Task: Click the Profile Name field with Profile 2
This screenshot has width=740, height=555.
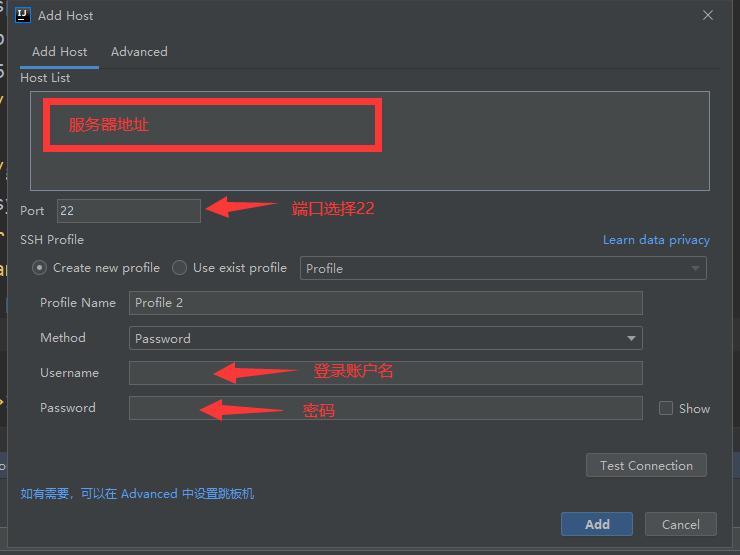Action: [386, 303]
